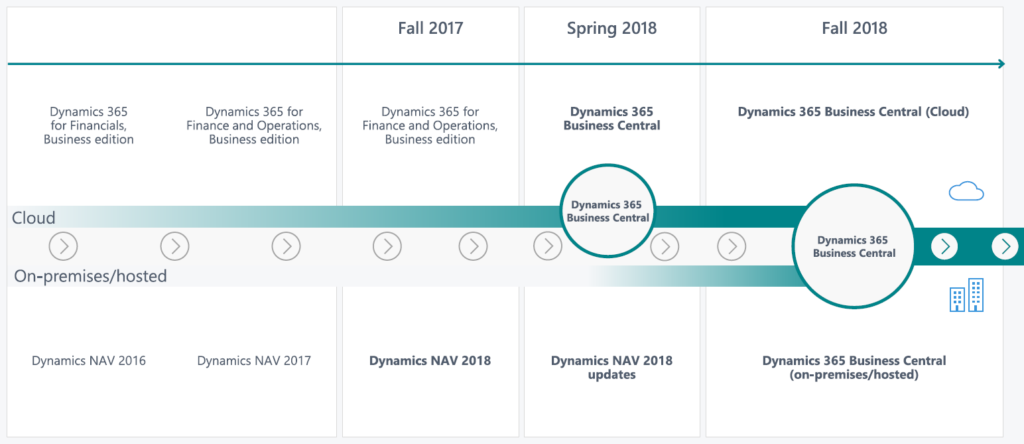Image resolution: width=1024 pixels, height=444 pixels.
Task: Click the leftmost gray chevron circle beside Cloud
Action: [x=63, y=246]
